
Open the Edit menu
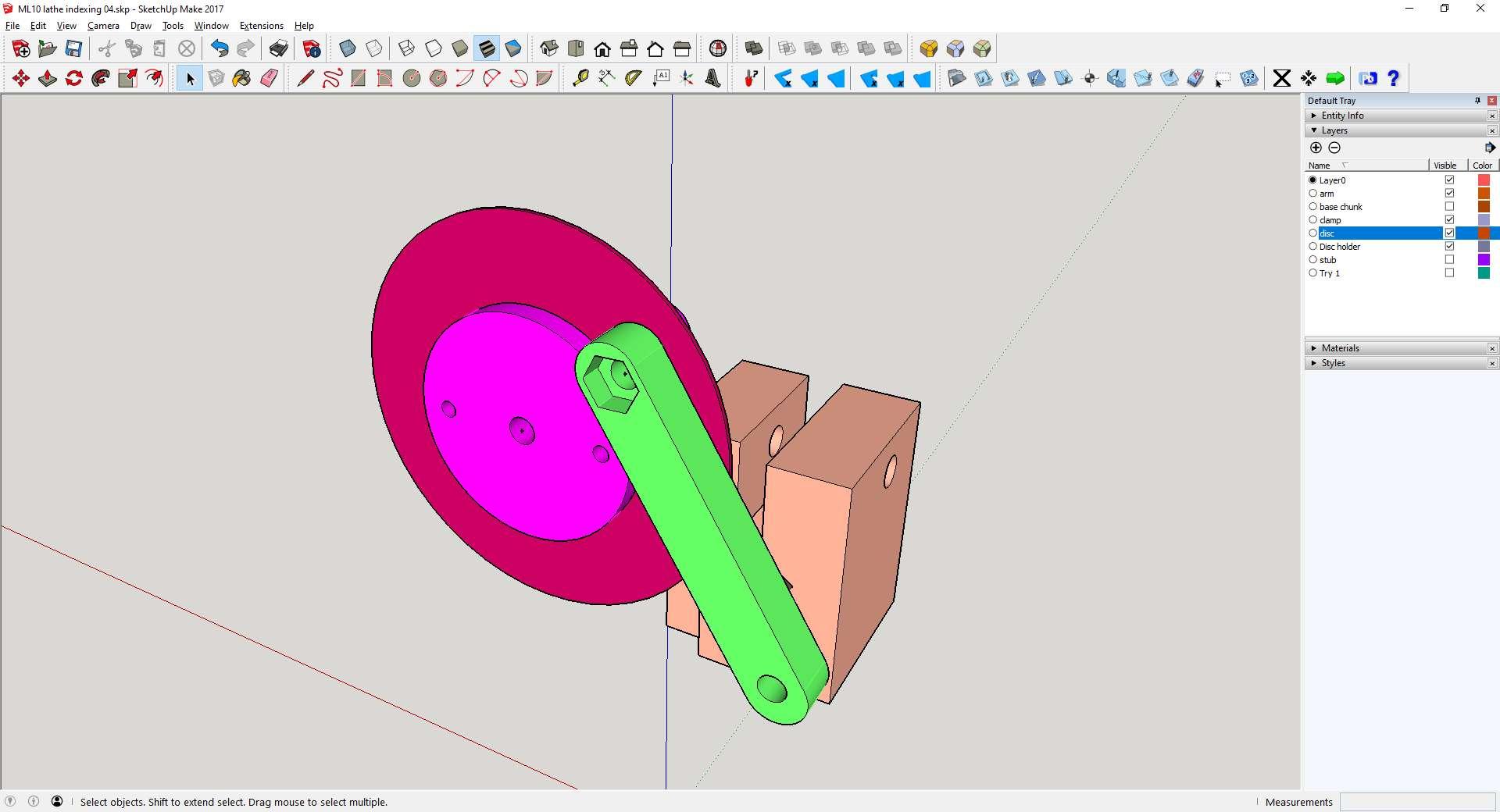pyautogui.click(x=38, y=26)
